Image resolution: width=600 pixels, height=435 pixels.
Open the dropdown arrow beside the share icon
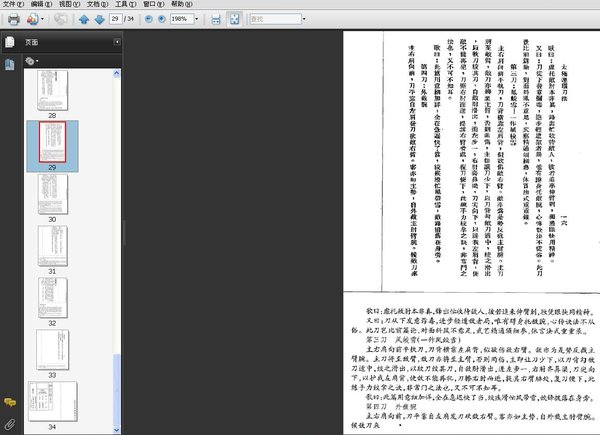point(42,19)
